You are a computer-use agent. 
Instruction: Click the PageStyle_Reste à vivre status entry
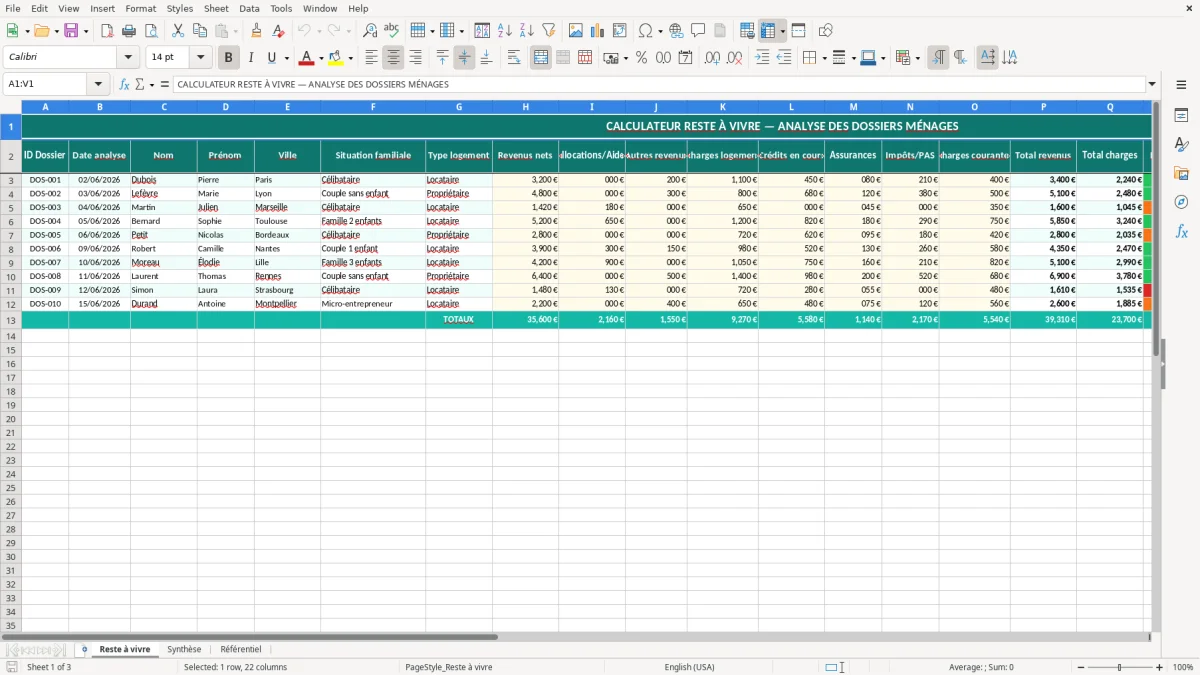(x=448, y=667)
